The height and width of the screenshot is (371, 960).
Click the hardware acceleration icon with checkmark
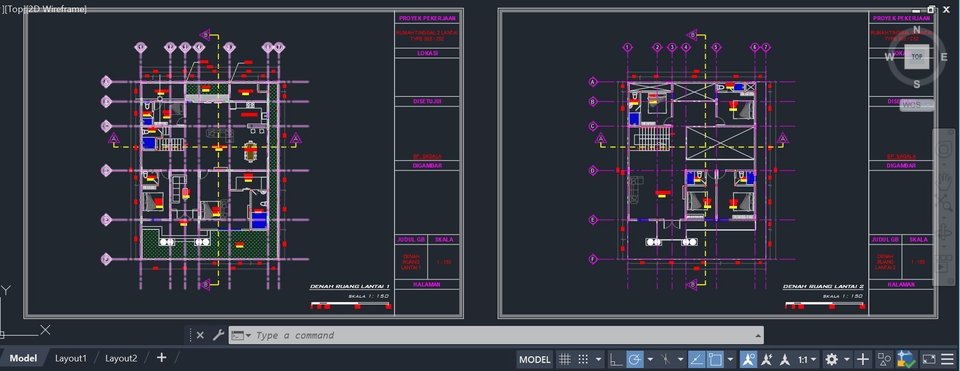point(906,359)
